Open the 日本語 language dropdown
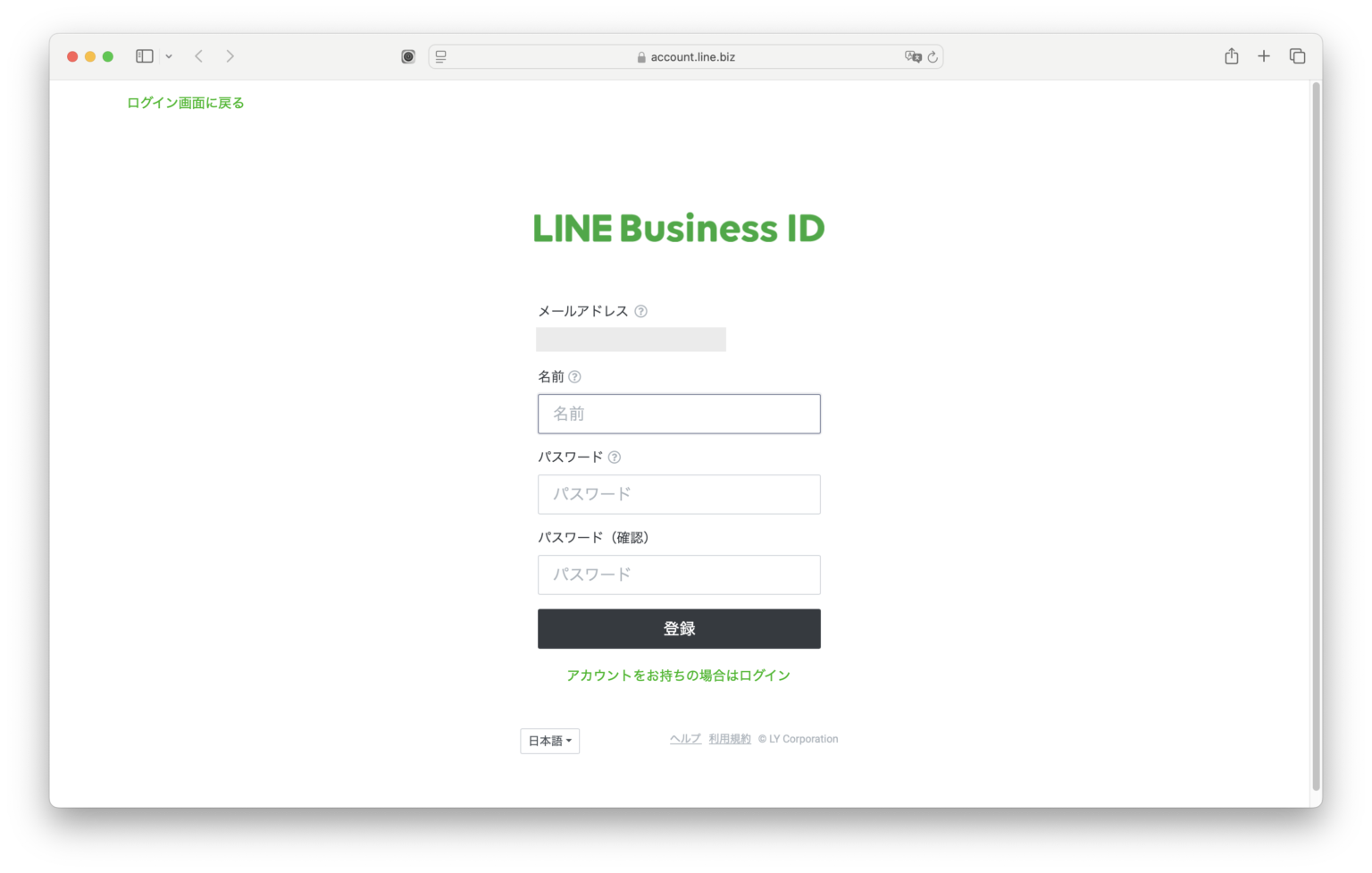 pyautogui.click(x=550, y=741)
